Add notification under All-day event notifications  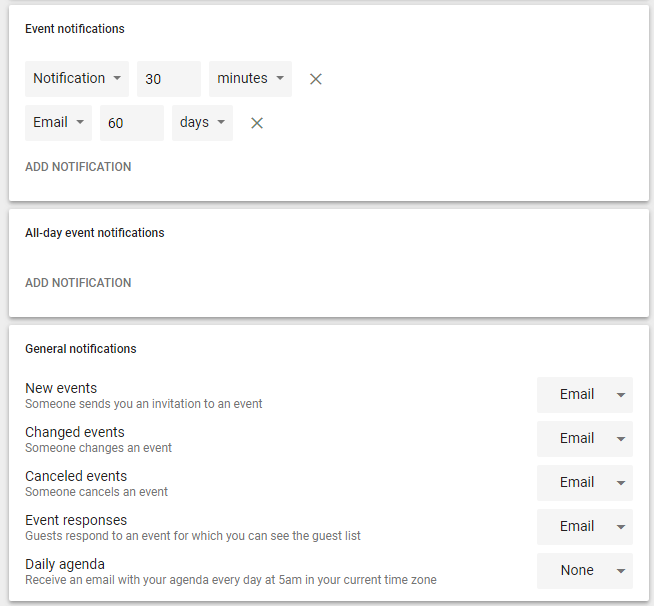[78, 283]
